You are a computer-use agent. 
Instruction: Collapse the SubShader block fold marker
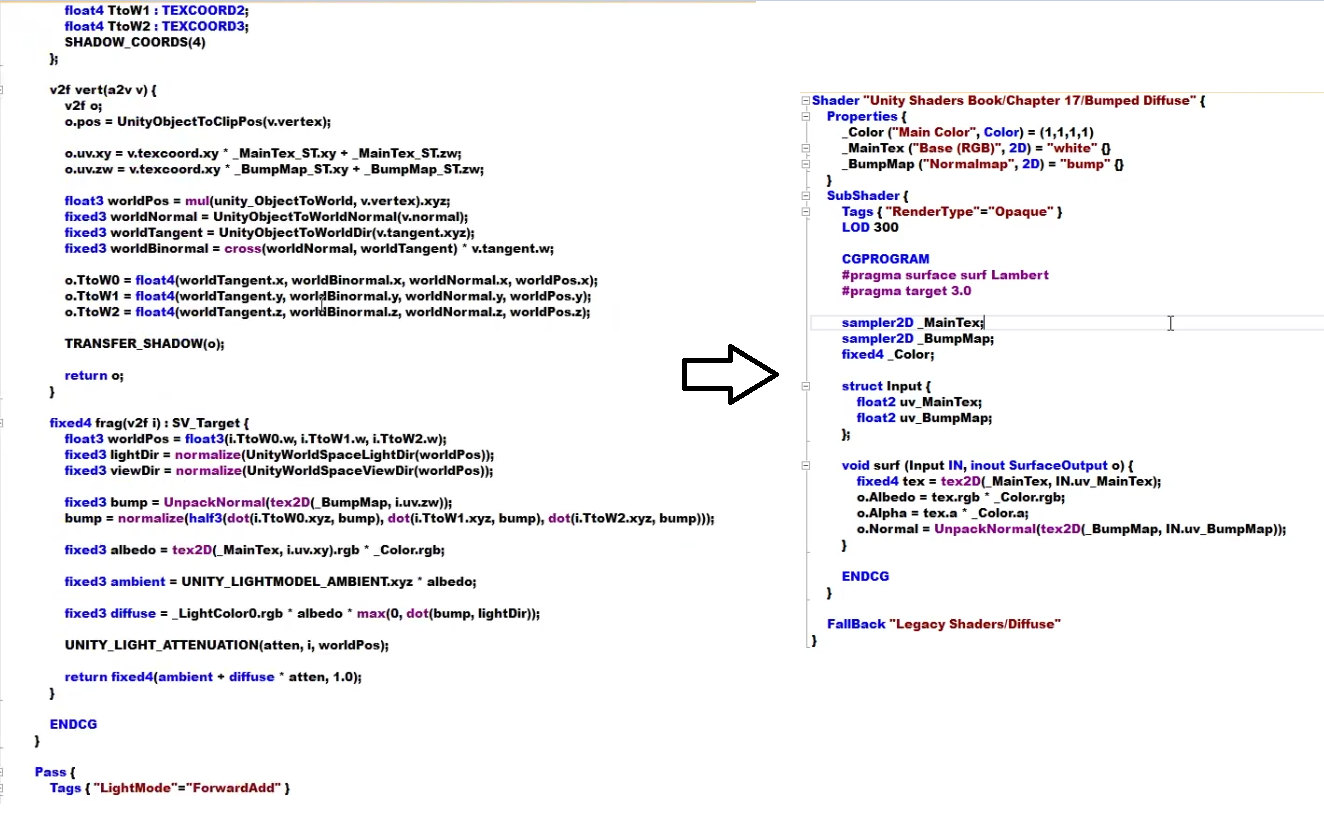[x=805, y=196]
